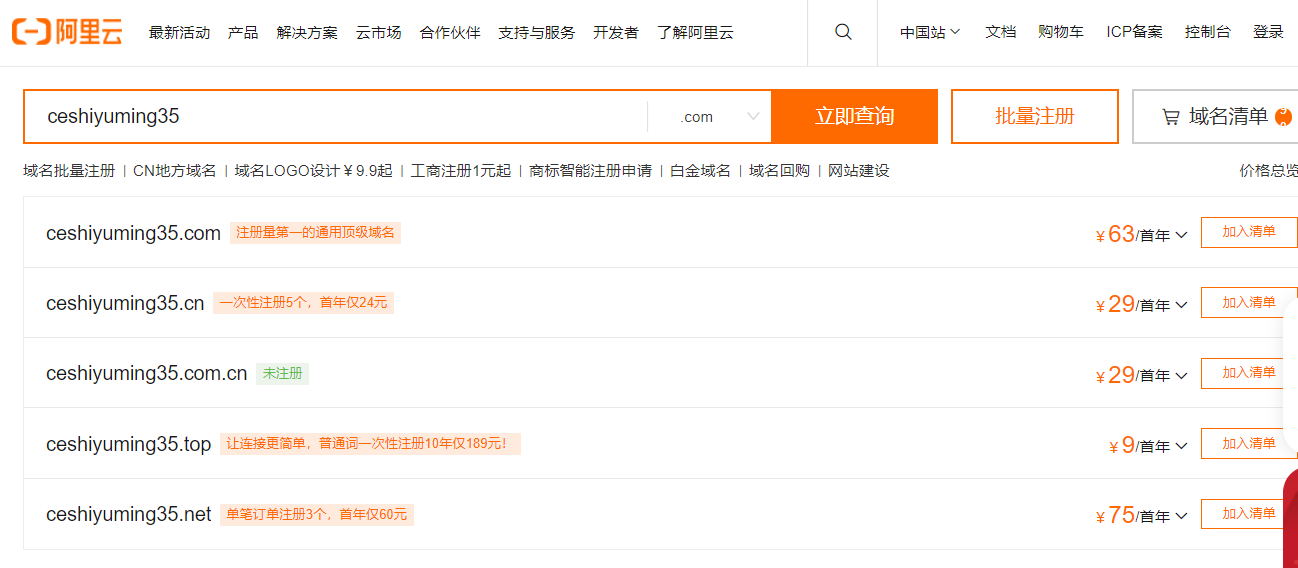Click the ￥75 price of ceshiyuming35.net

pyautogui.click(x=1115, y=515)
